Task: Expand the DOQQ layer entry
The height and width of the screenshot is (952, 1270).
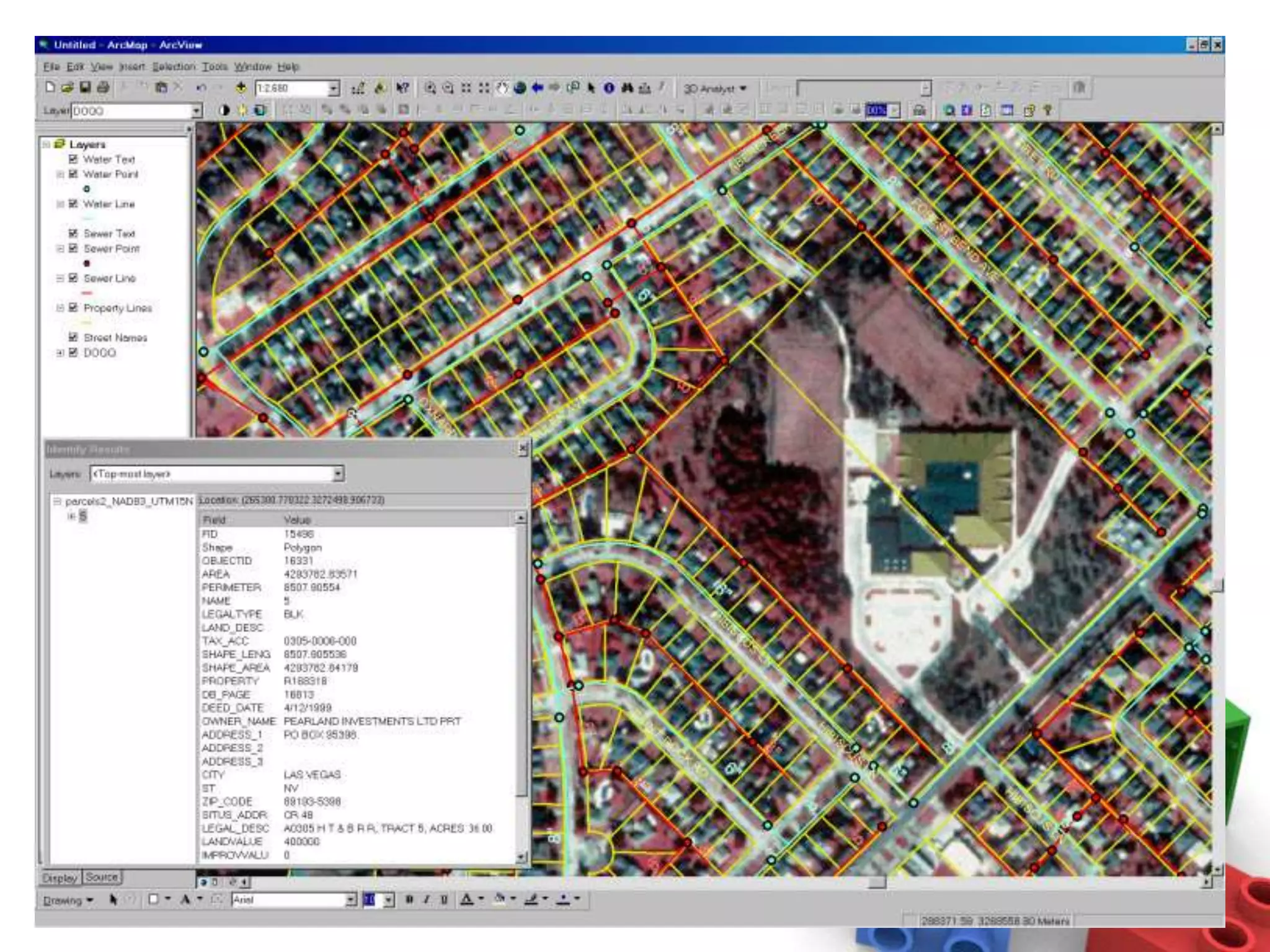Action: click(60, 353)
